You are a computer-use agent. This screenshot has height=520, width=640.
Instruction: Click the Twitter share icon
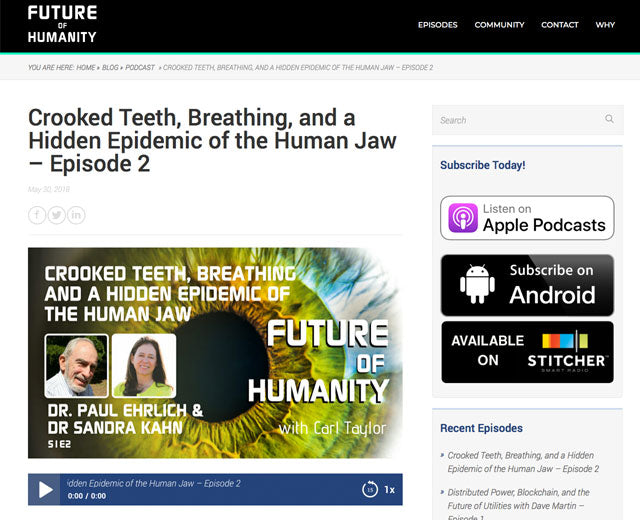click(57, 215)
